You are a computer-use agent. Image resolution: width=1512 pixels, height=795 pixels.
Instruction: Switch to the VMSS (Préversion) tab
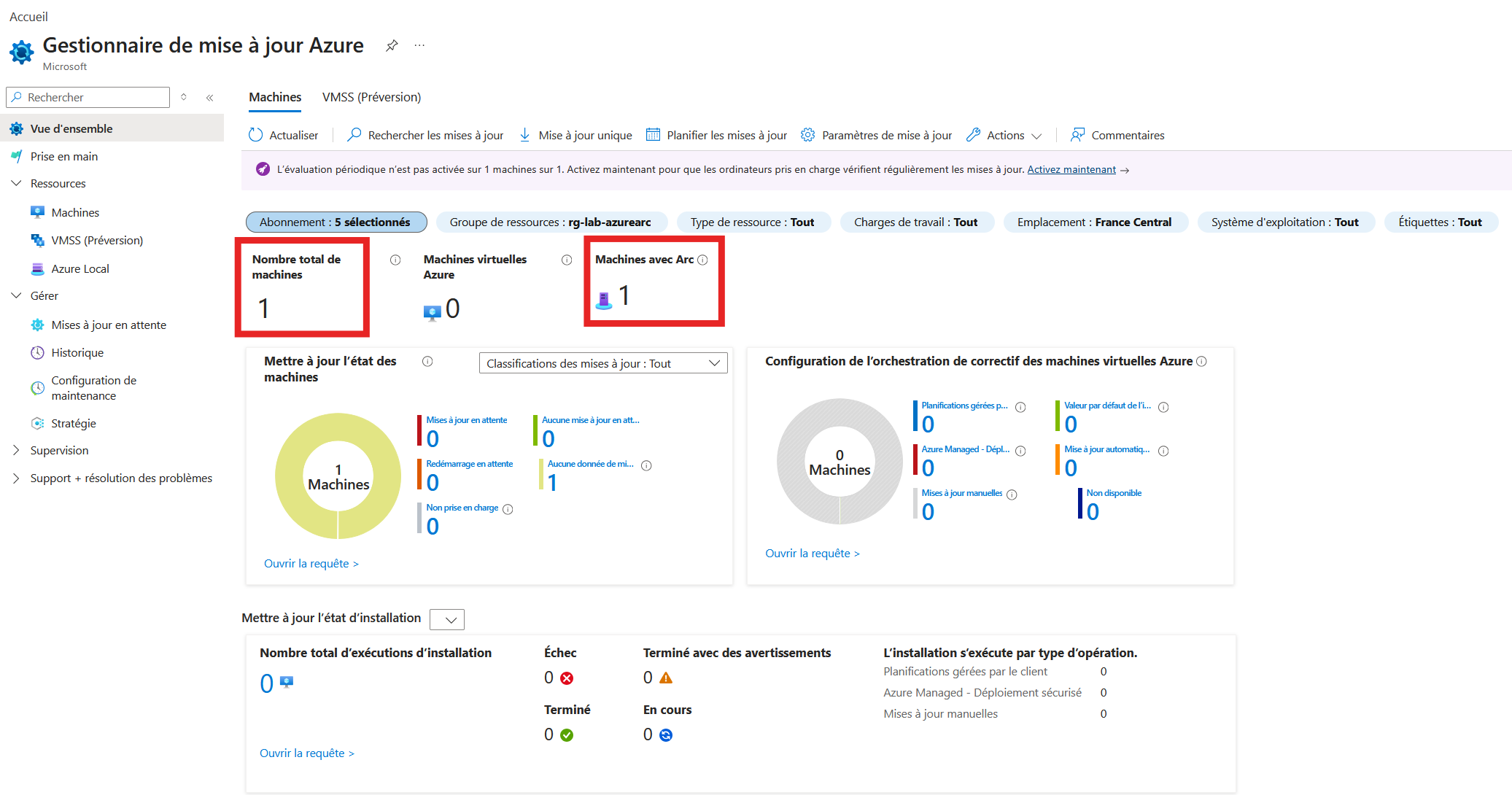[x=371, y=97]
